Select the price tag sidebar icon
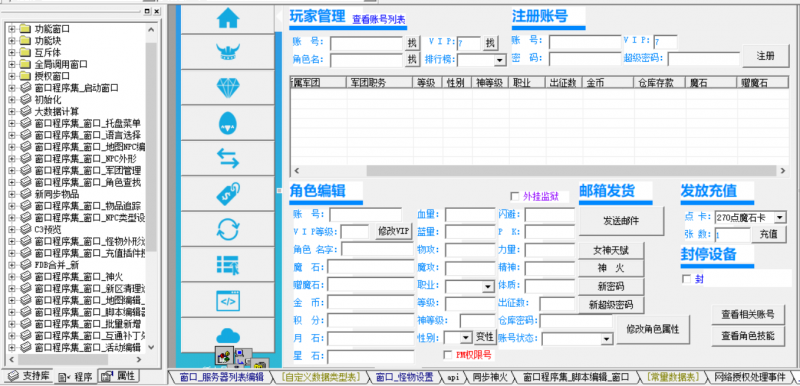800x386 pixels. click(228, 194)
